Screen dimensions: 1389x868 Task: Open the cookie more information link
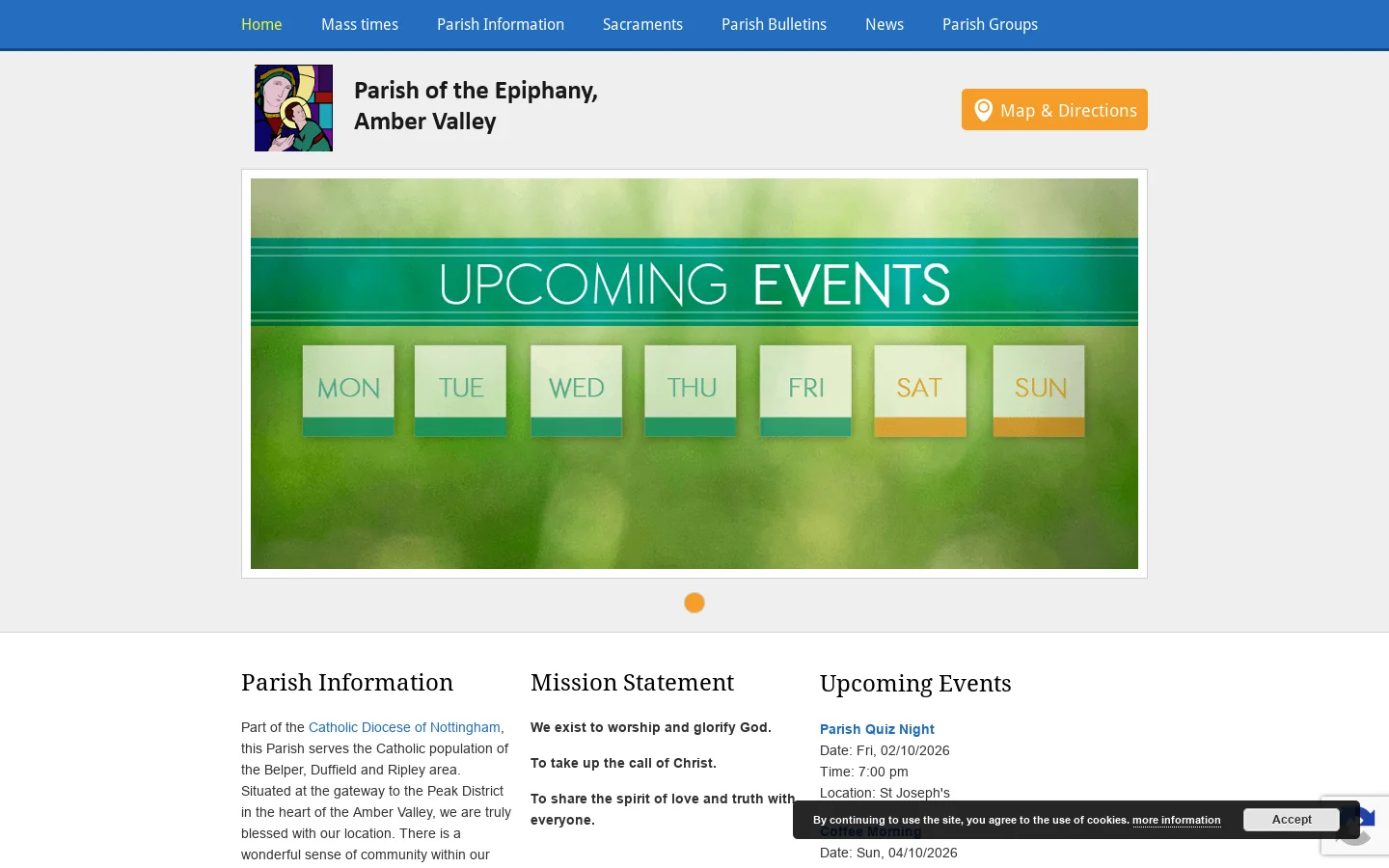click(1176, 820)
